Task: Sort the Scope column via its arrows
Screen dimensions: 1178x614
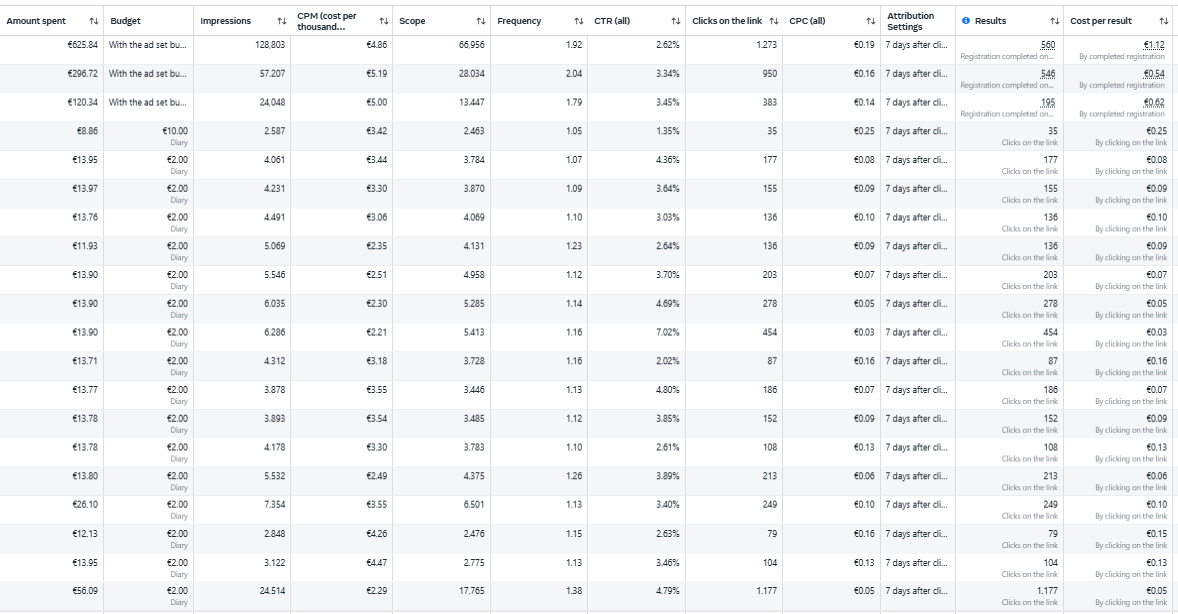Action: coord(481,21)
